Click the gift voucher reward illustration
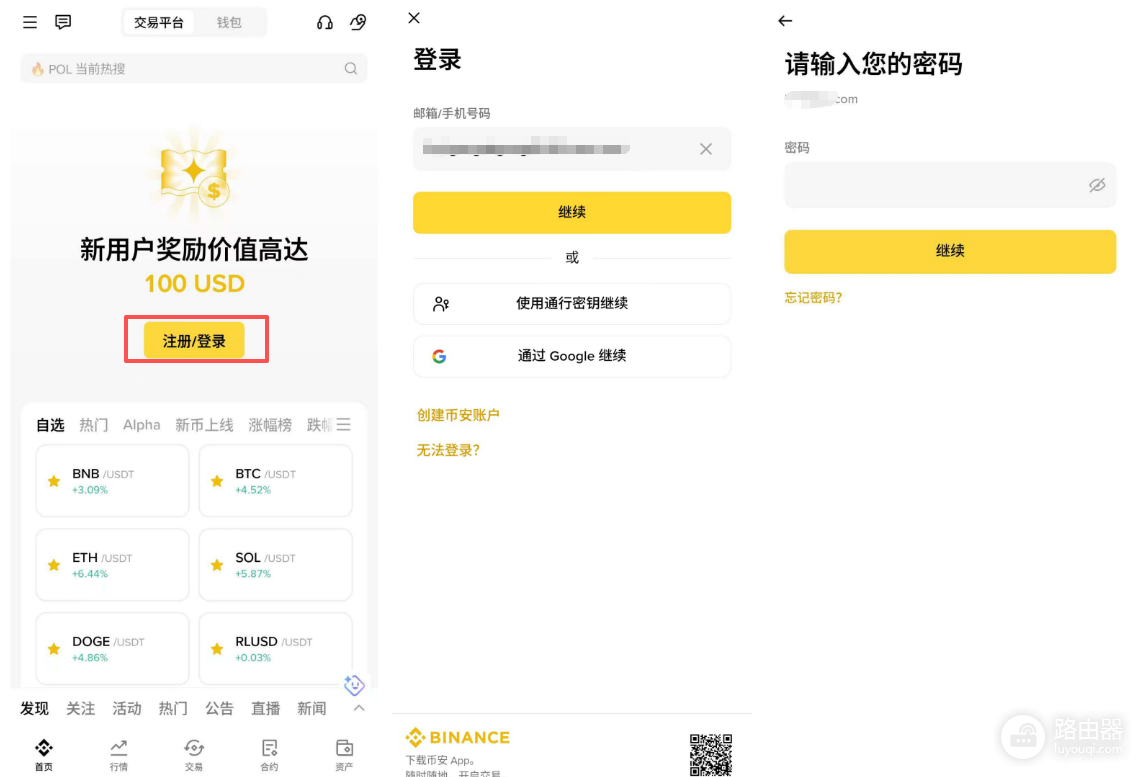 click(194, 175)
